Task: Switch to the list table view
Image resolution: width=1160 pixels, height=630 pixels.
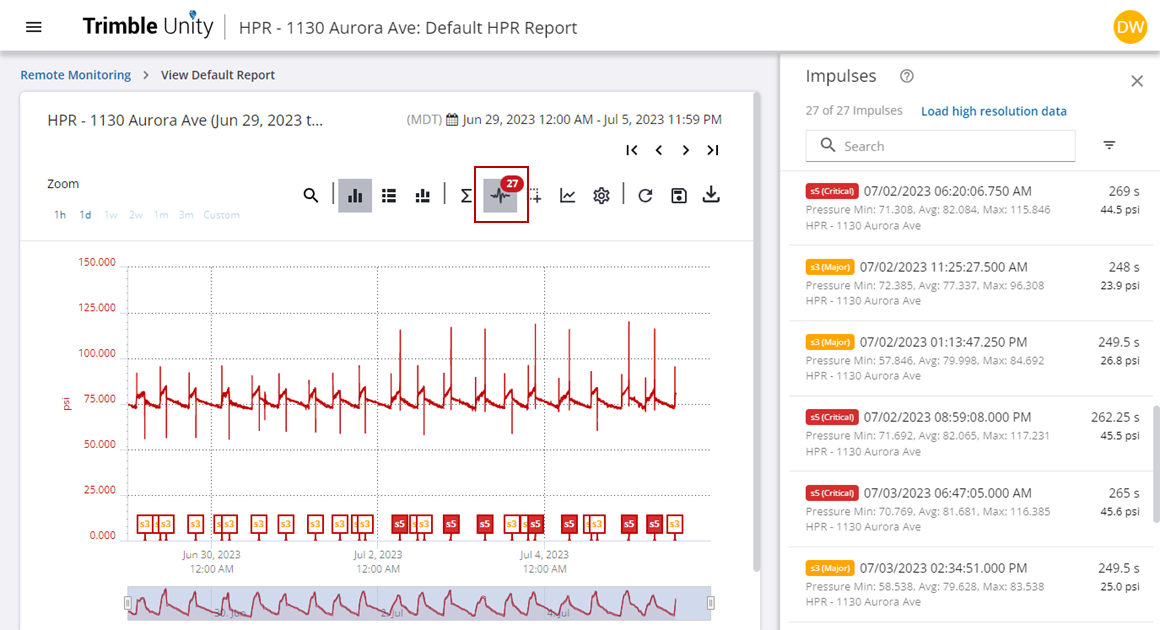Action: (x=389, y=195)
